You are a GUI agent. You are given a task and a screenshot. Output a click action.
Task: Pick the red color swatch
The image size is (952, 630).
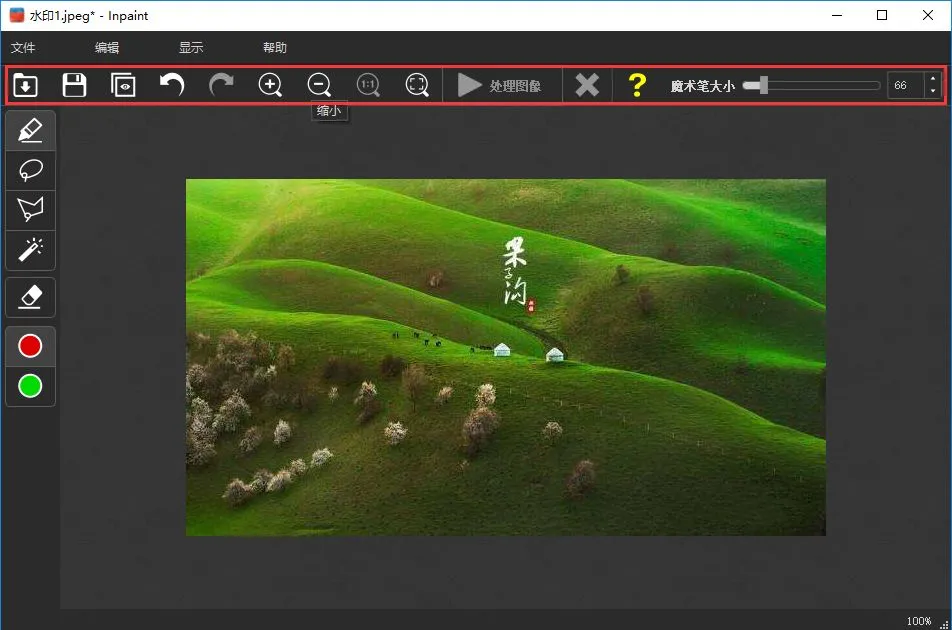(x=30, y=346)
